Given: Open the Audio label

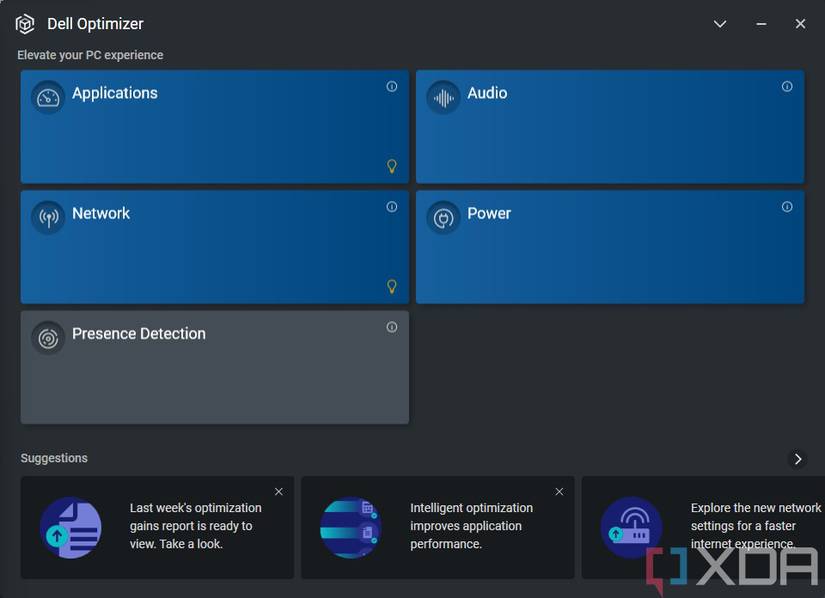Looking at the screenshot, I should click(487, 93).
